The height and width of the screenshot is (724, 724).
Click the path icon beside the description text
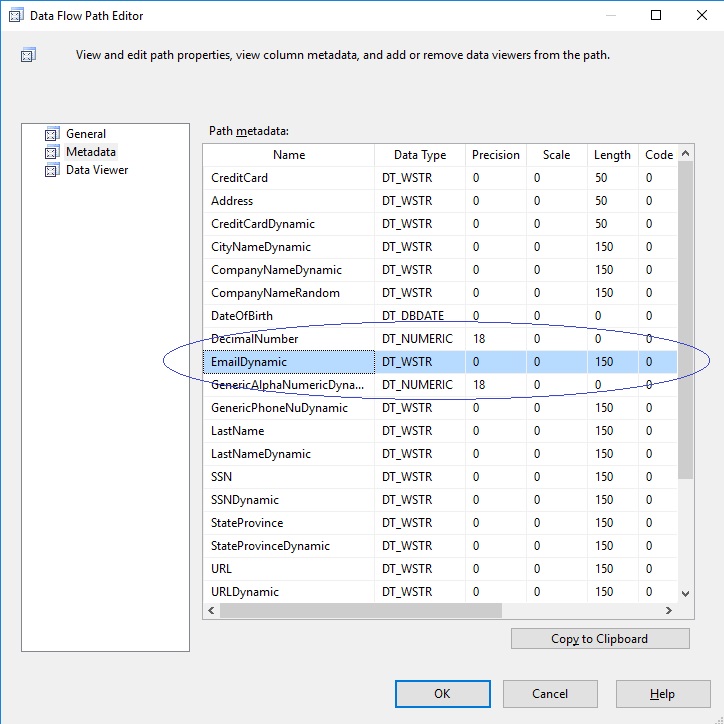tap(28, 55)
